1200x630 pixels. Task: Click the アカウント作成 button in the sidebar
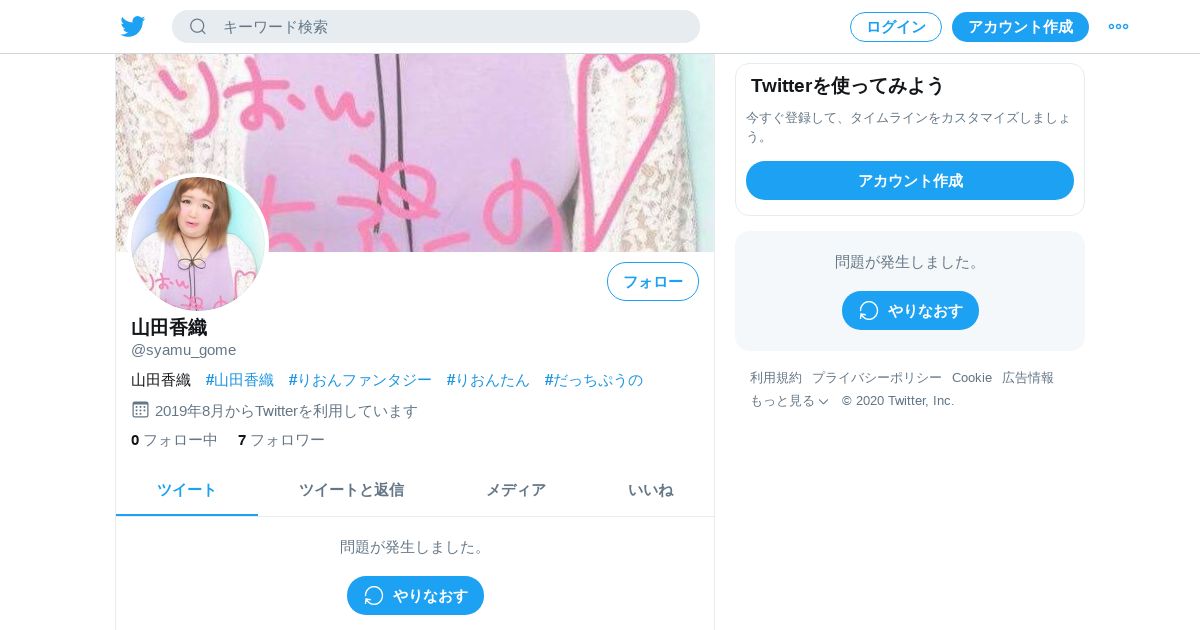910,181
